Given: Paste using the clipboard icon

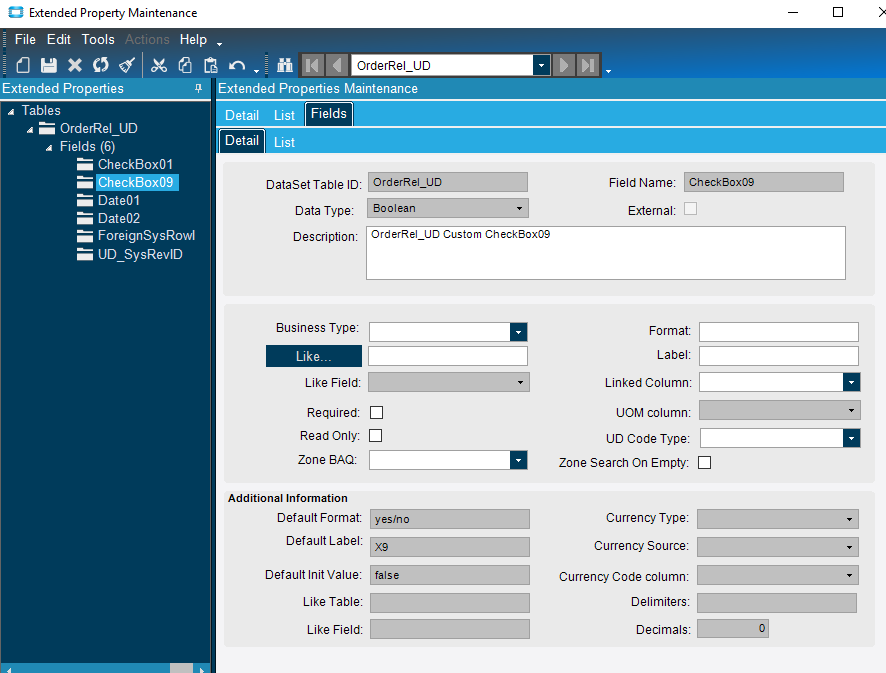Looking at the screenshot, I should tap(211, 66).
